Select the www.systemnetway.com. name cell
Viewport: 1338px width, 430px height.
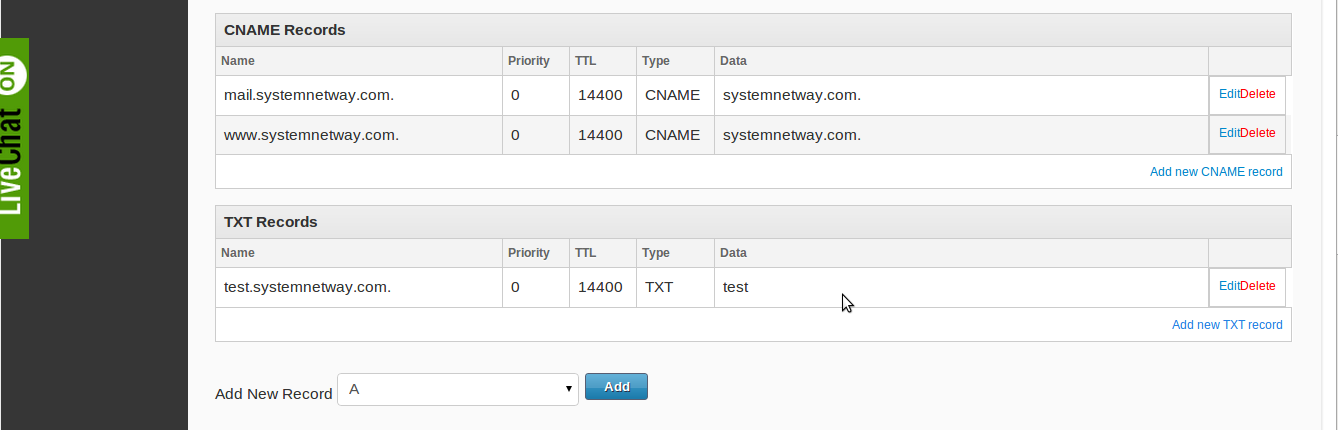pos(311,135)
